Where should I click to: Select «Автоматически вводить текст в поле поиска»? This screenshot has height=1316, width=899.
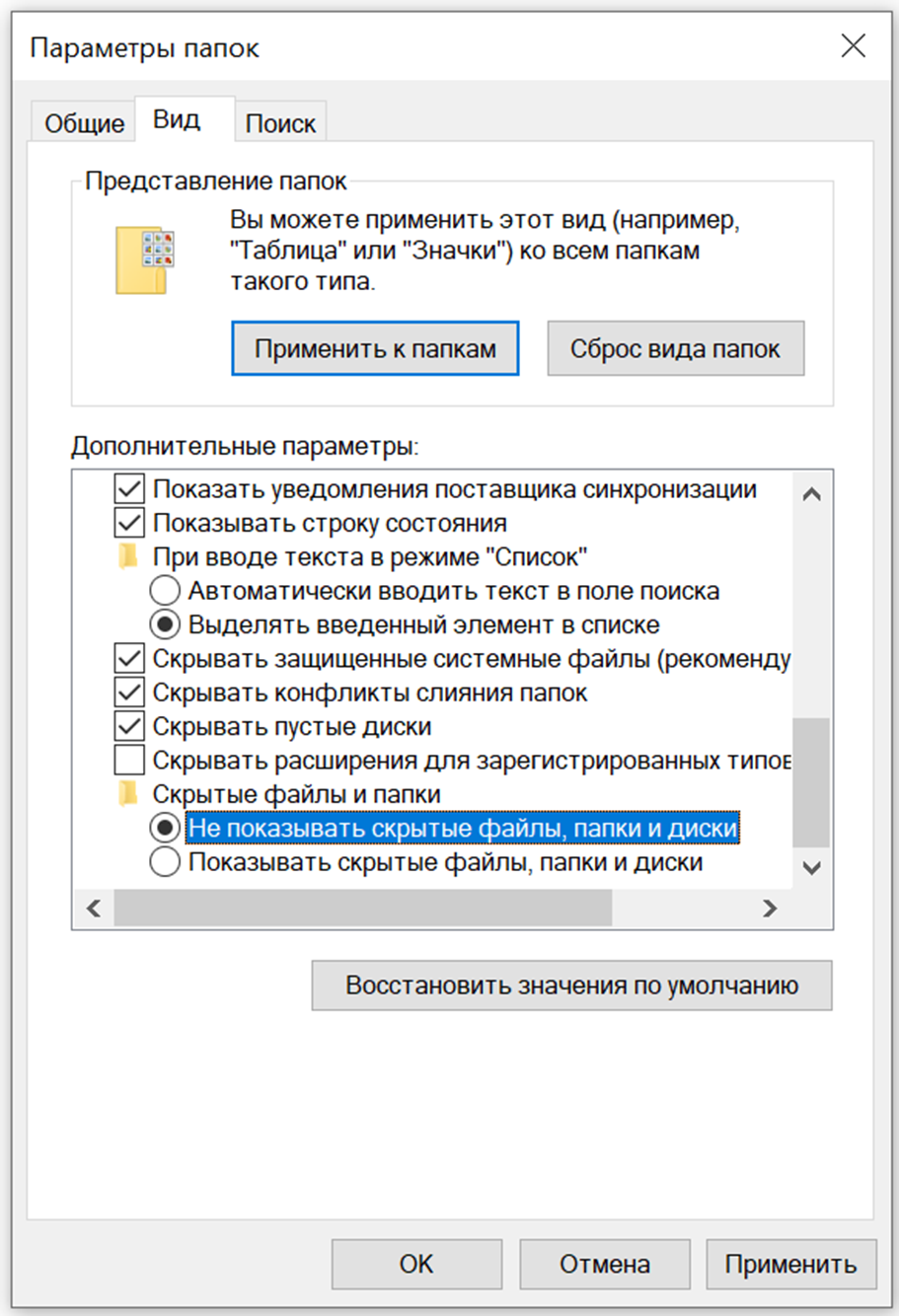pyautogui.click(x=165, y=591)
